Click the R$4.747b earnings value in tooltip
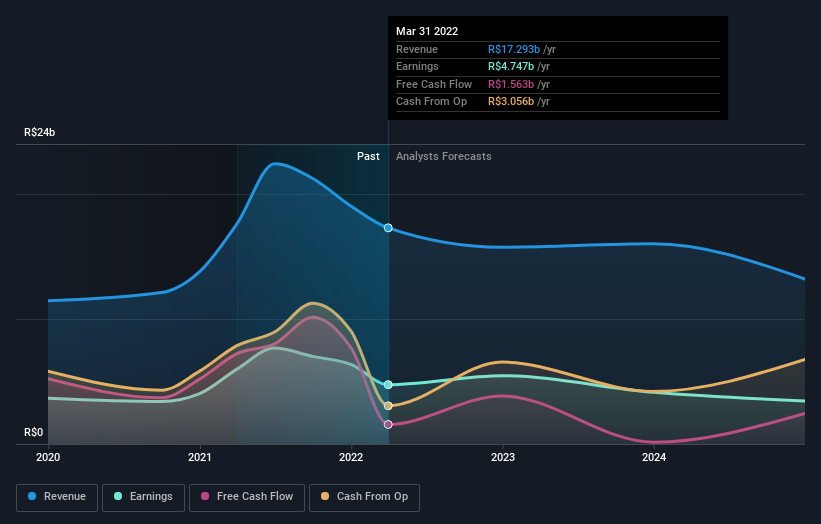This screenshot has width=821, height=524. pyautogui.click(x=511, y=66)
